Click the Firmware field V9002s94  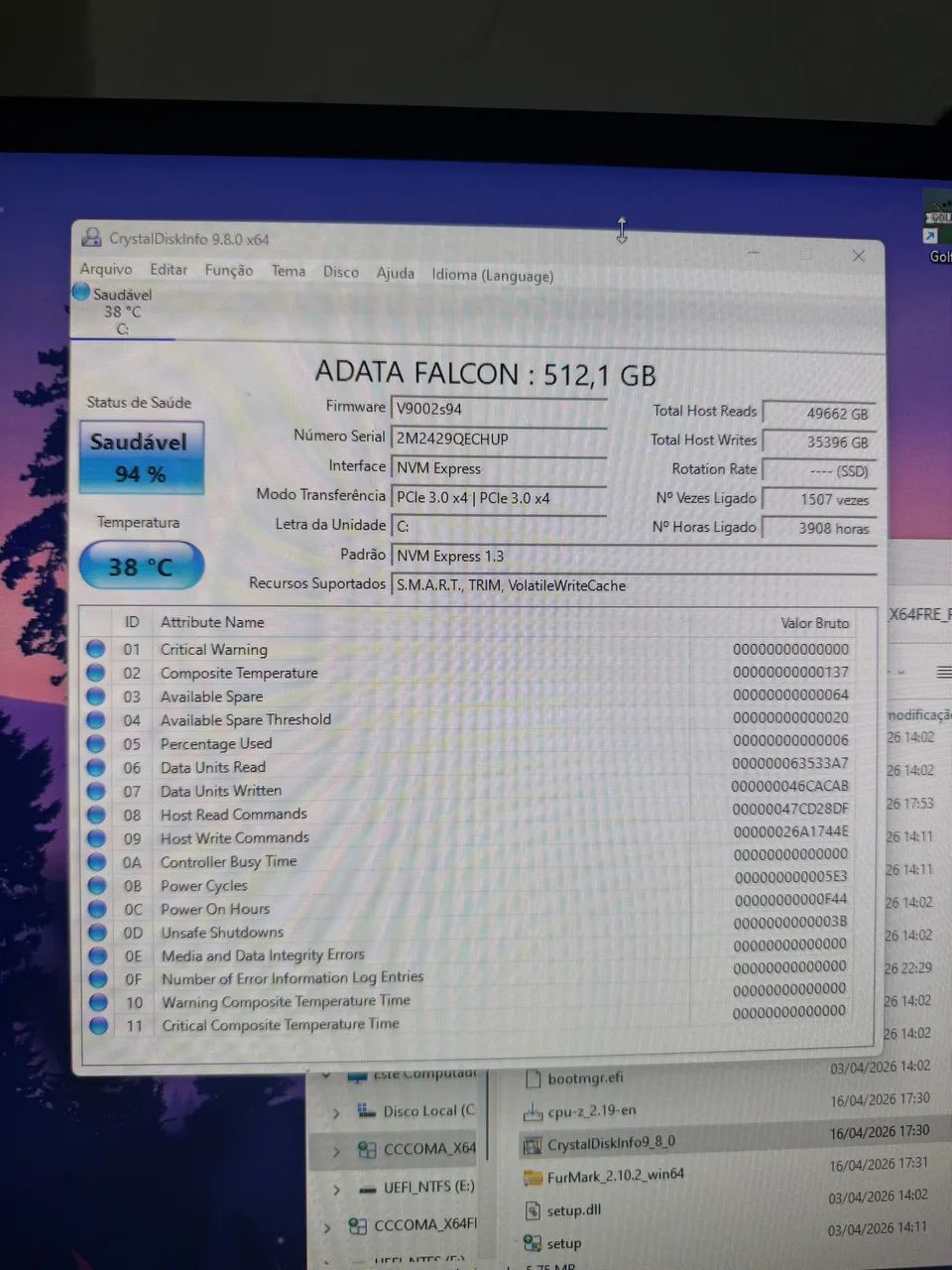click(499, 409)
